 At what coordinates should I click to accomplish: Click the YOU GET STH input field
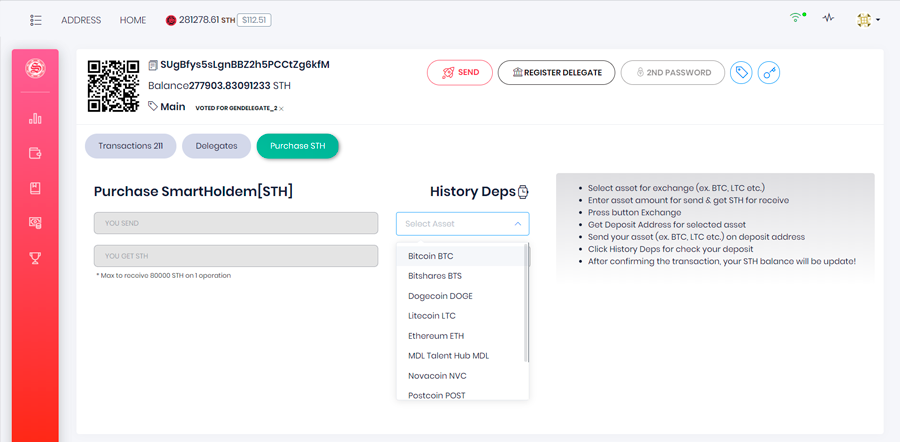coord(236,256)
